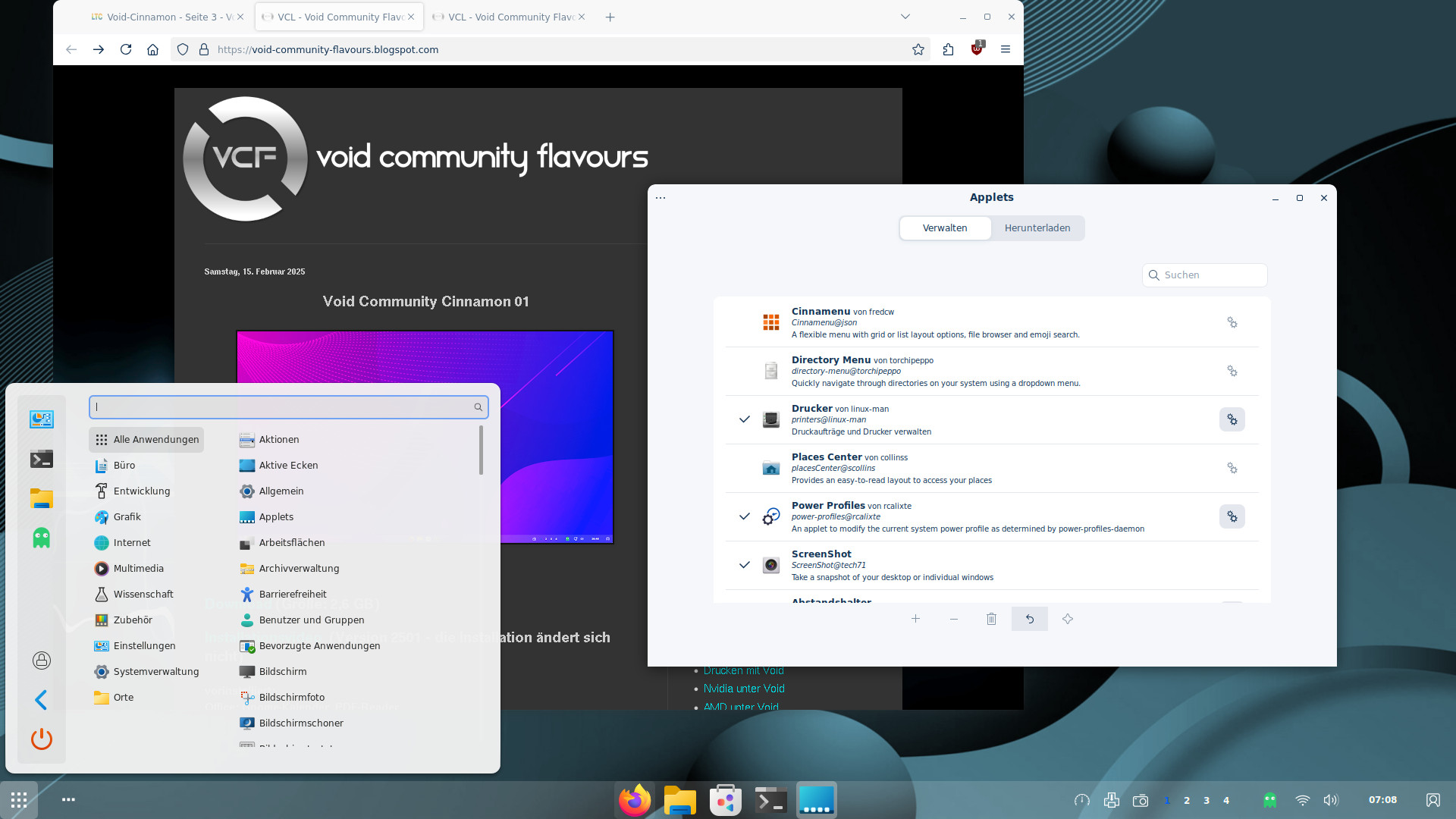Click the undo/reset arrow in Applets toolbar
This screenshot has height=819, width=1456.
1029,619
